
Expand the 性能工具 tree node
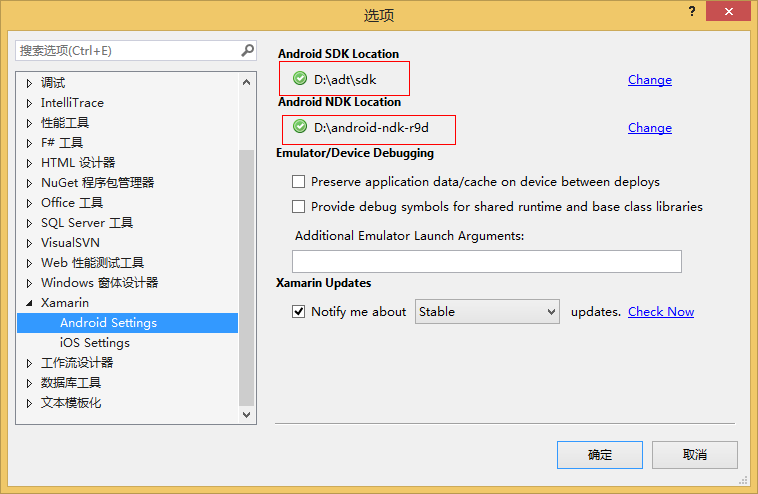[x=29, y=123]
